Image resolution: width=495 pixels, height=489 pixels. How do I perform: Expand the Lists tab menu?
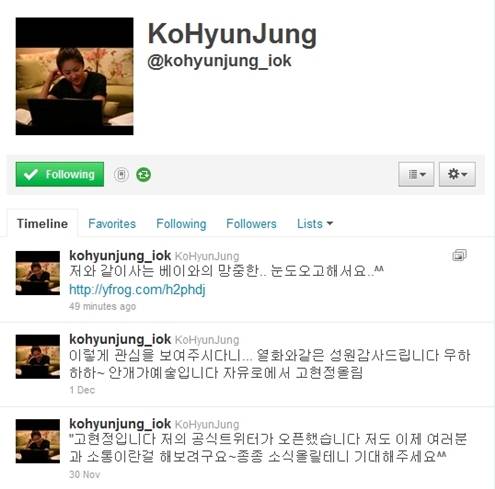pyautogui.click(x=315, y=224)
